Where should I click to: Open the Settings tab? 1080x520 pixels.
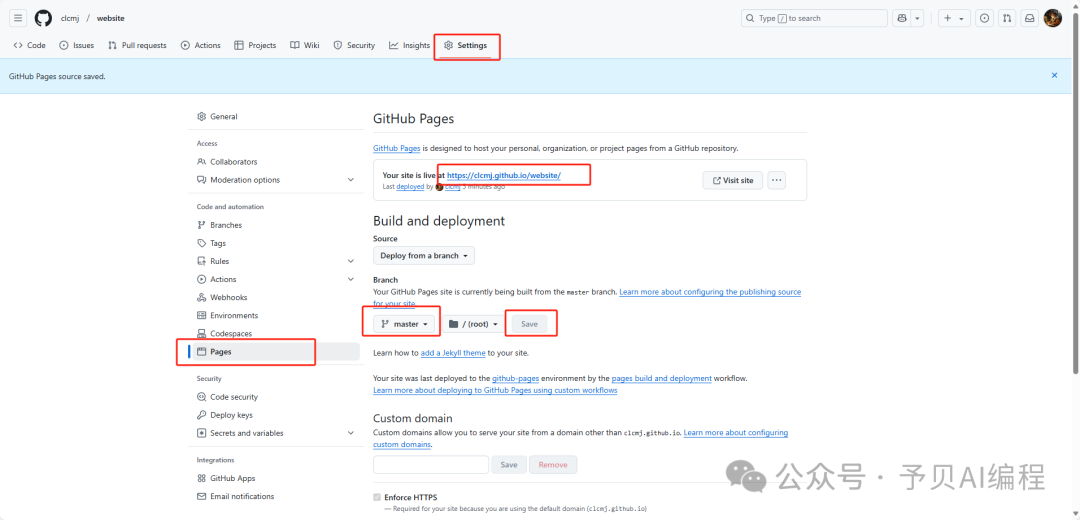[466, 45]
